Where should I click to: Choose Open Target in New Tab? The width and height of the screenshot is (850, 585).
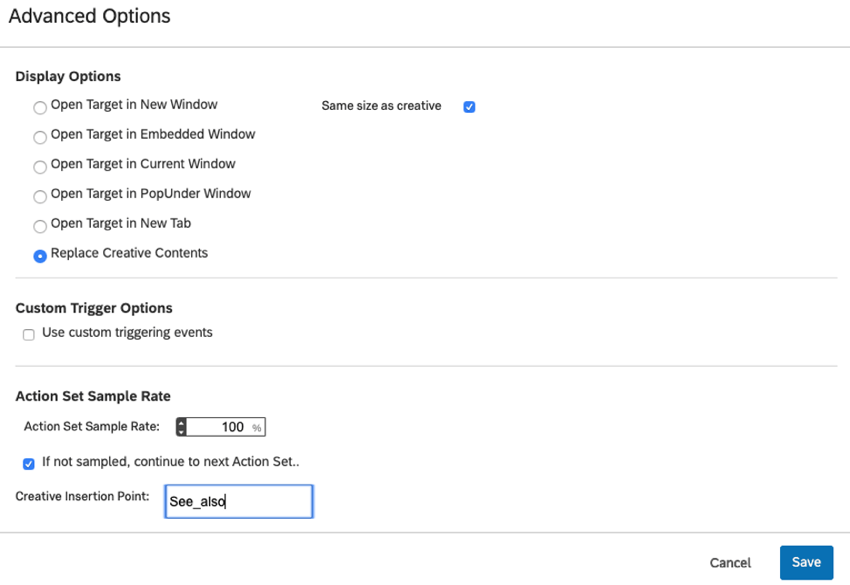[40, 226]
